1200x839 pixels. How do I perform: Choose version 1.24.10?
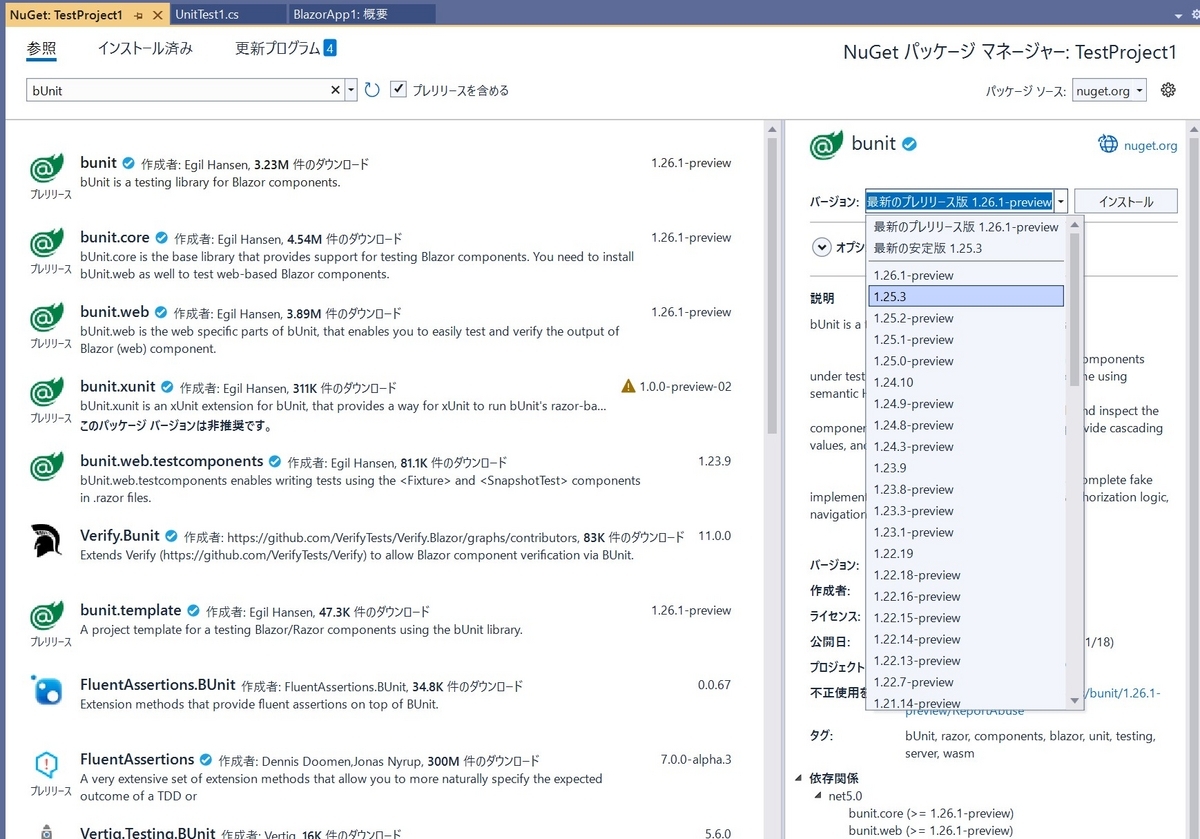click(x=966, y=382)
